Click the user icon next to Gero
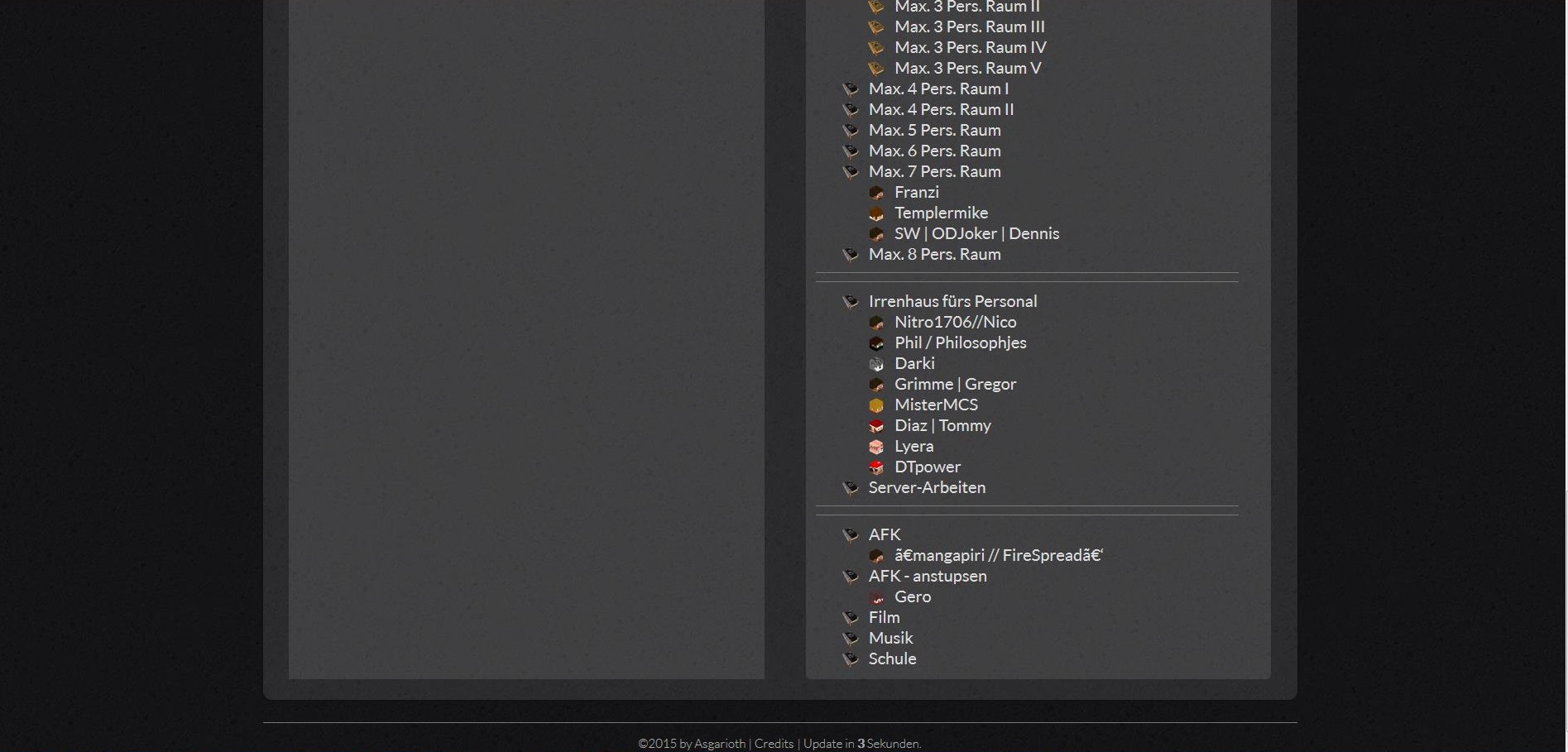This screenshot has width=1568, height=752. (876, 597)
